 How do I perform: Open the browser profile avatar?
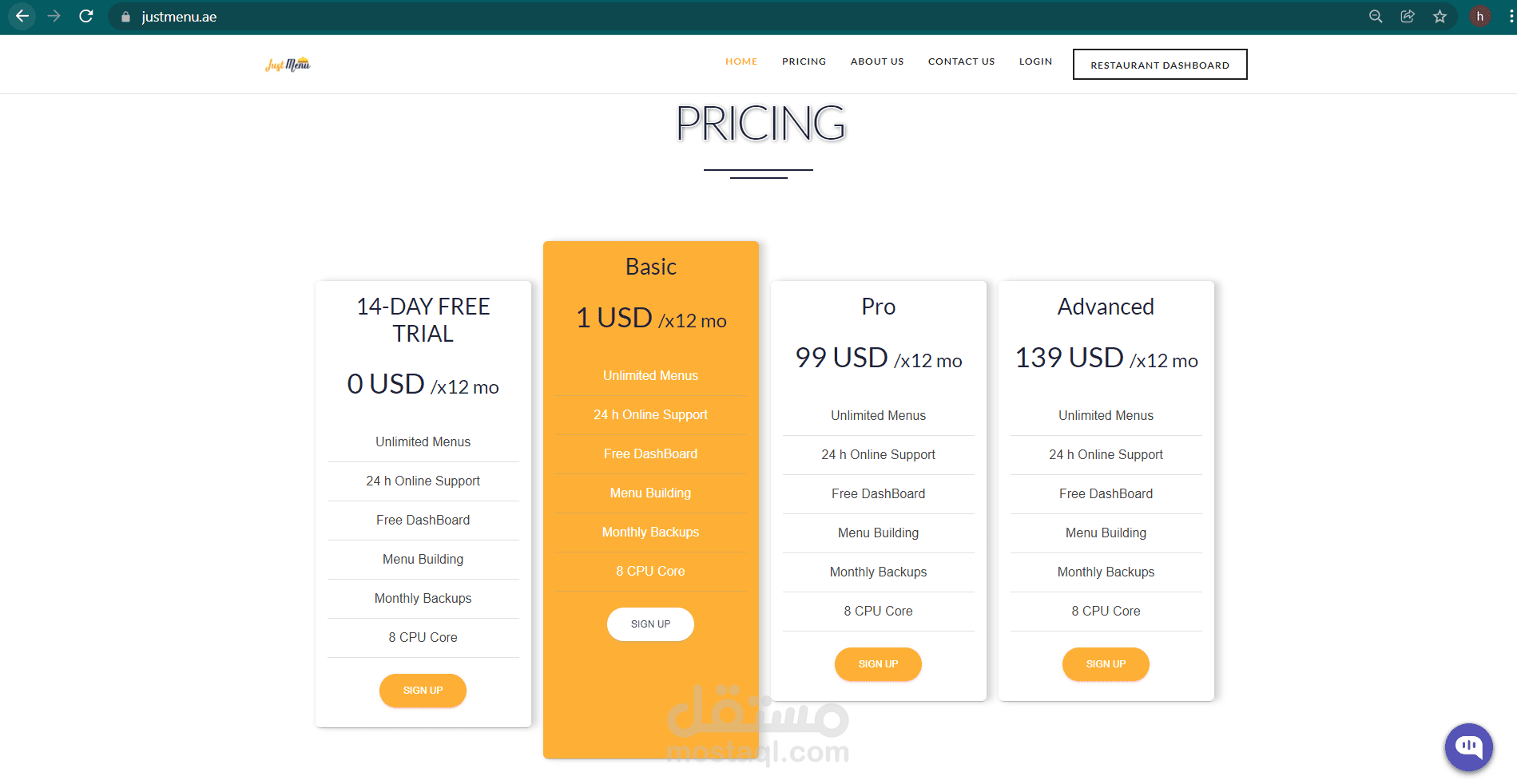click(x=1479, y=16)
